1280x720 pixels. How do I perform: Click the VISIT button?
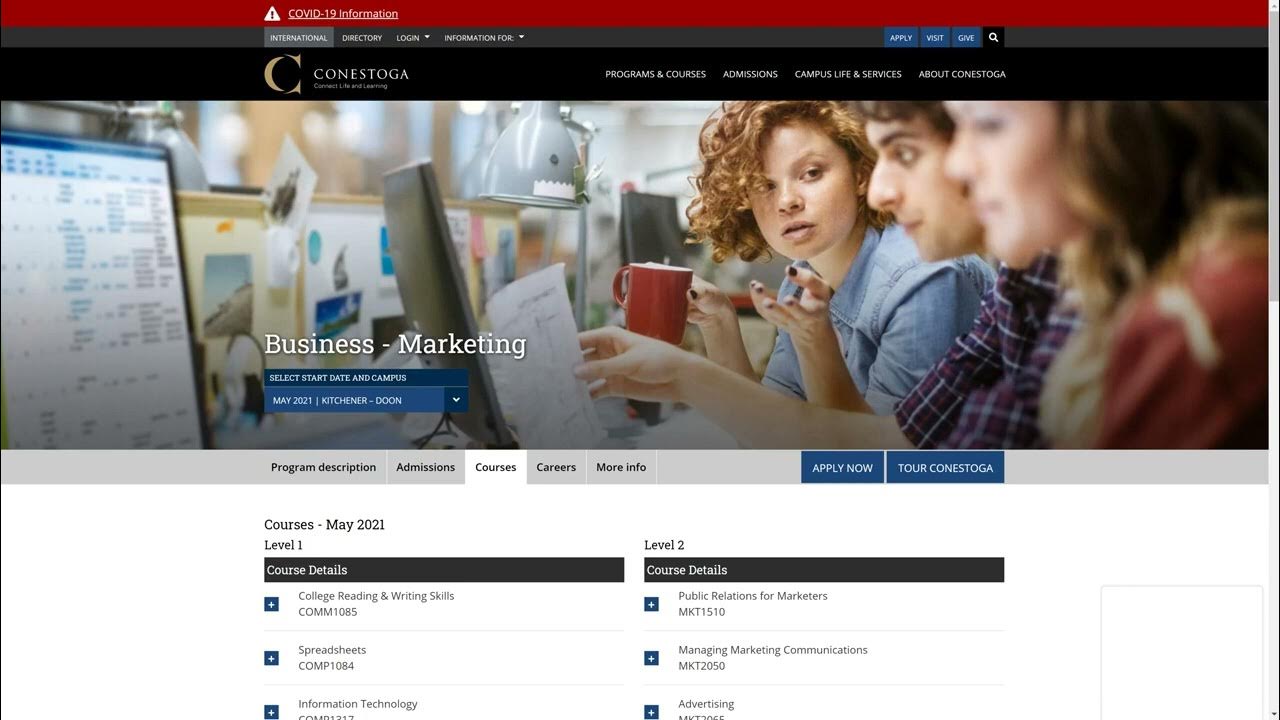tap(935, 38)
